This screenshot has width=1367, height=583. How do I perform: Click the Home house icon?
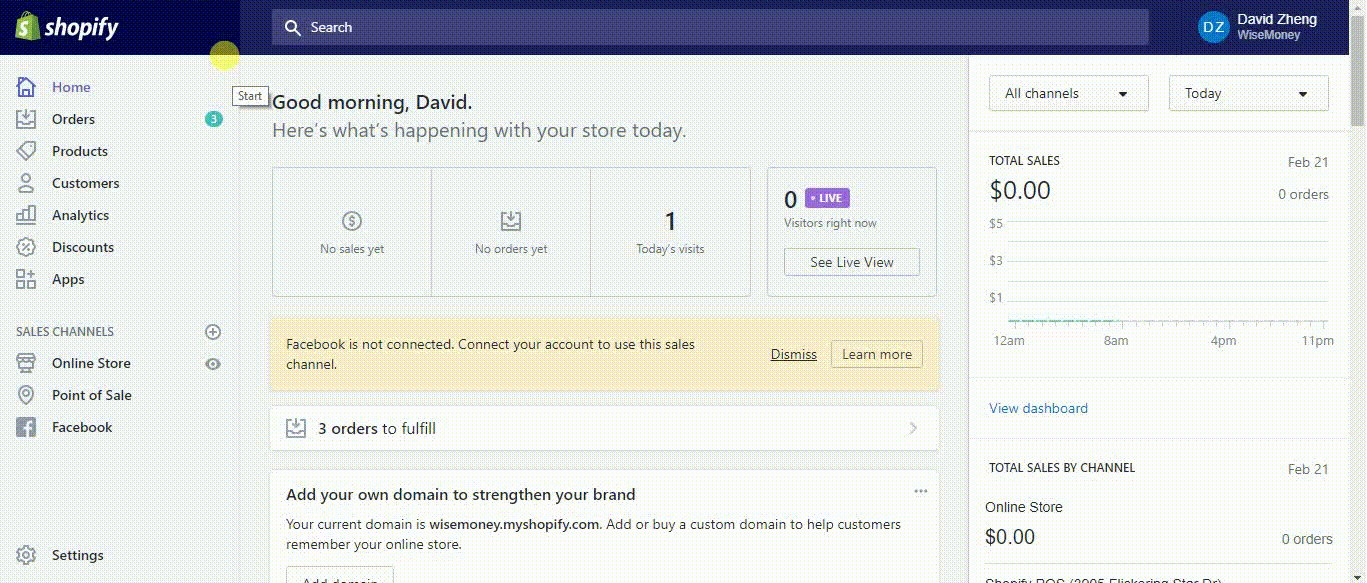[26, 87]
